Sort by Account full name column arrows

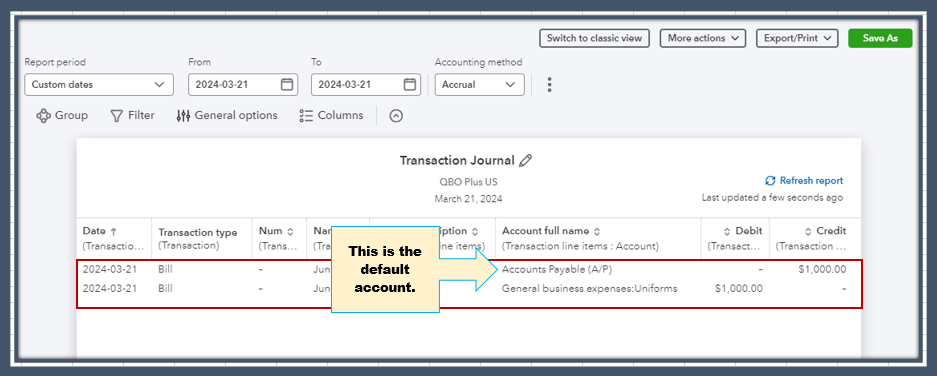(x=596, y=231)
